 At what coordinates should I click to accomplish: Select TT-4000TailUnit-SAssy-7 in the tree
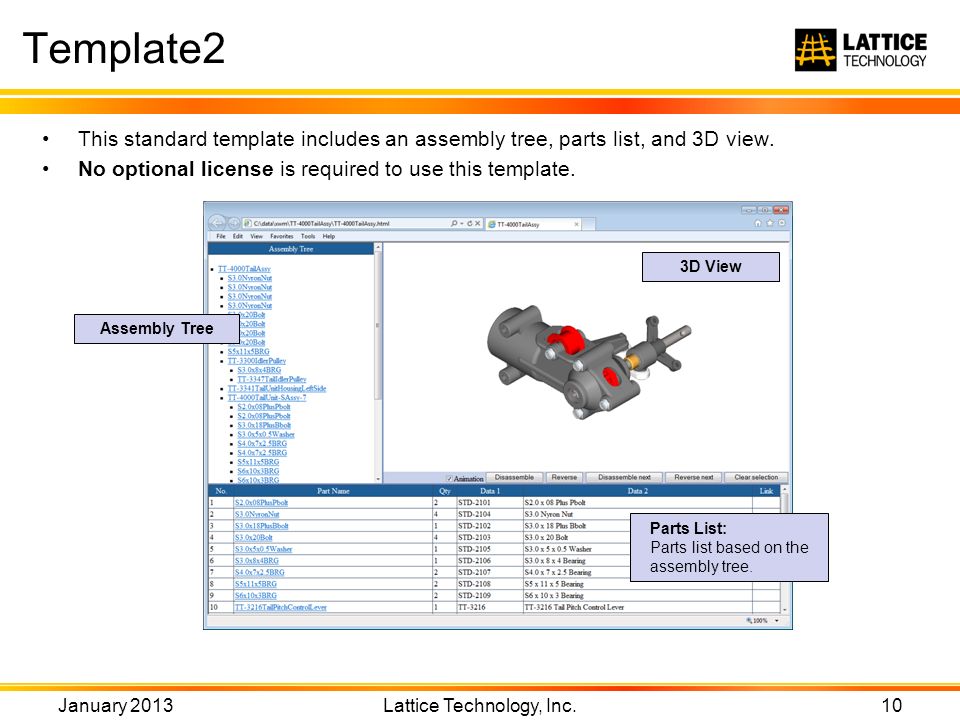(267, 398)
